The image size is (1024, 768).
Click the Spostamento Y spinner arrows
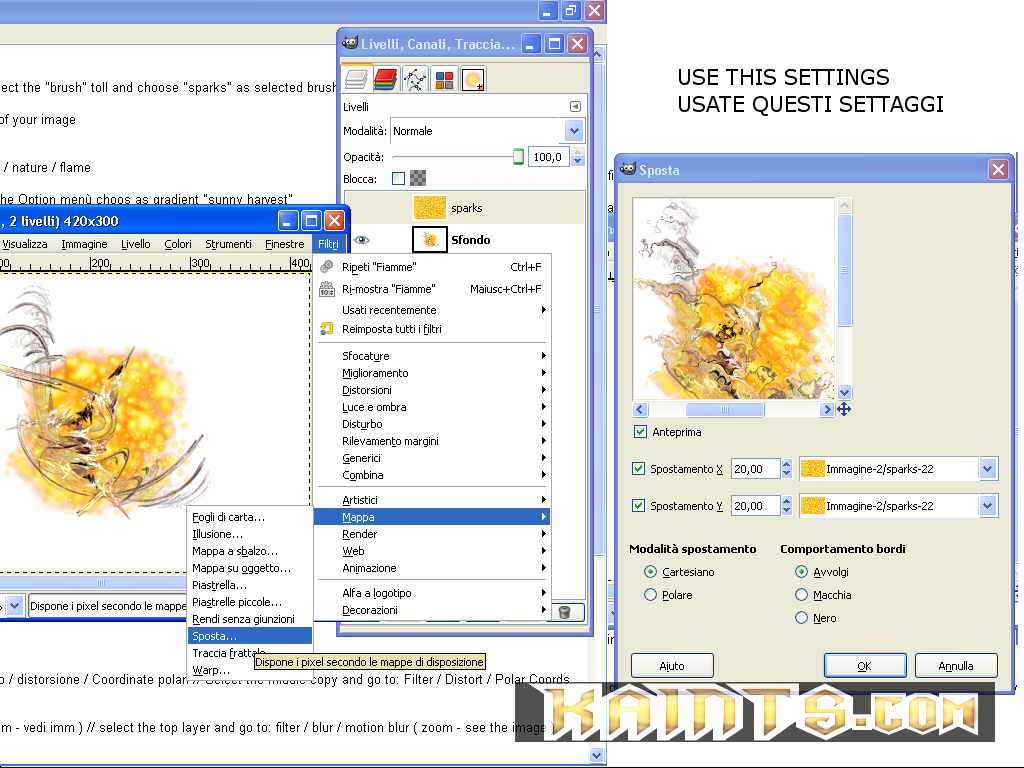786,506
